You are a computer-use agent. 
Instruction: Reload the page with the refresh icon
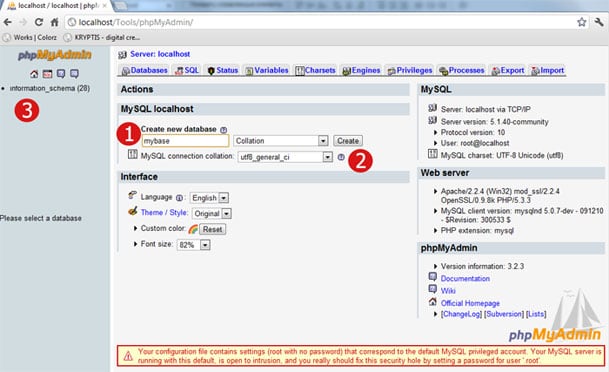pyautogui.click(x=38, y=22)
